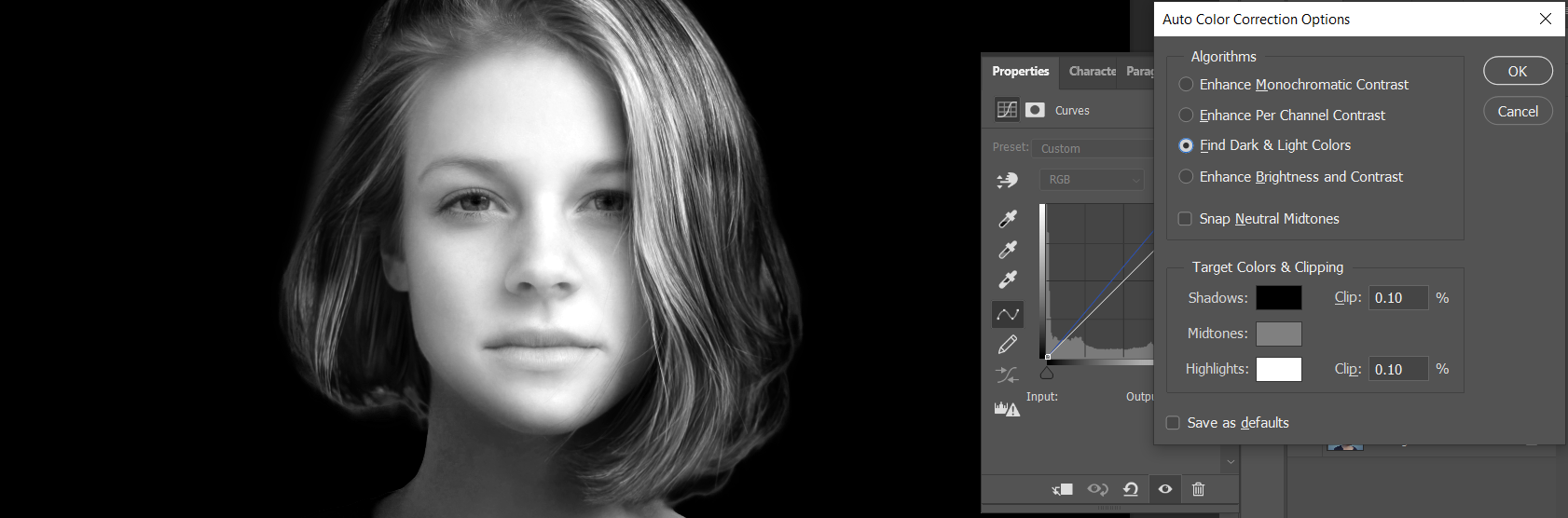Enable Snap Neutral Midtones checkbox
1568x518 pixels.
[1185, 219]
